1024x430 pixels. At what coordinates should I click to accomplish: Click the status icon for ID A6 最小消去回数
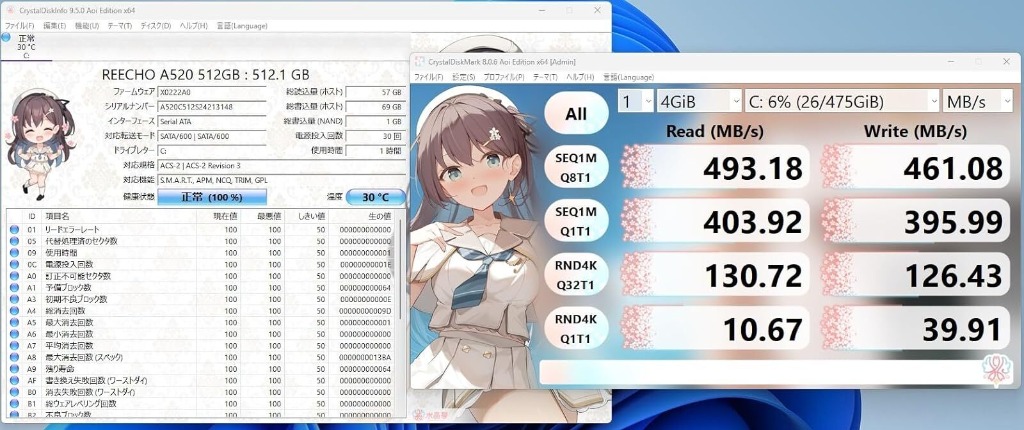pyautogui.click(x=14, y=334)
